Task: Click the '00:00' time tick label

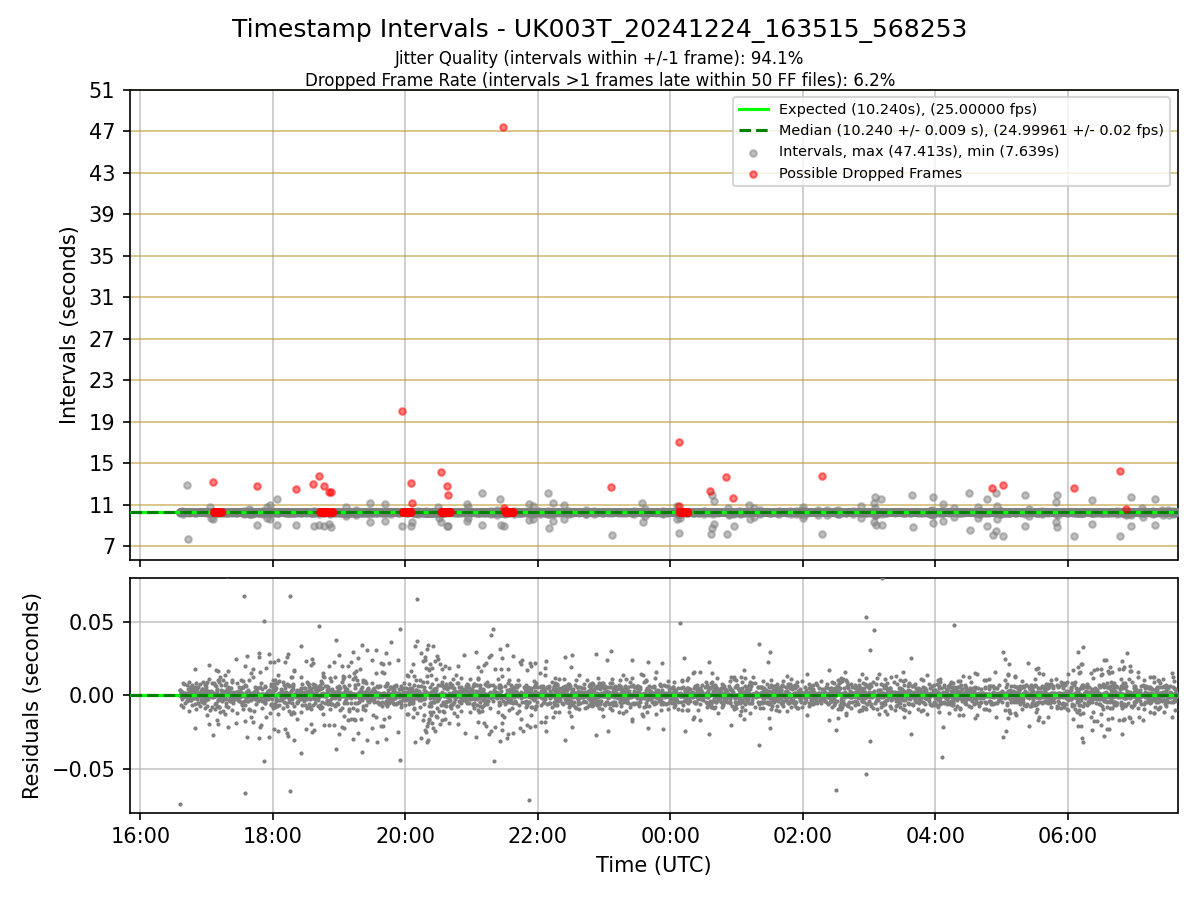Action: click(670, 835)
